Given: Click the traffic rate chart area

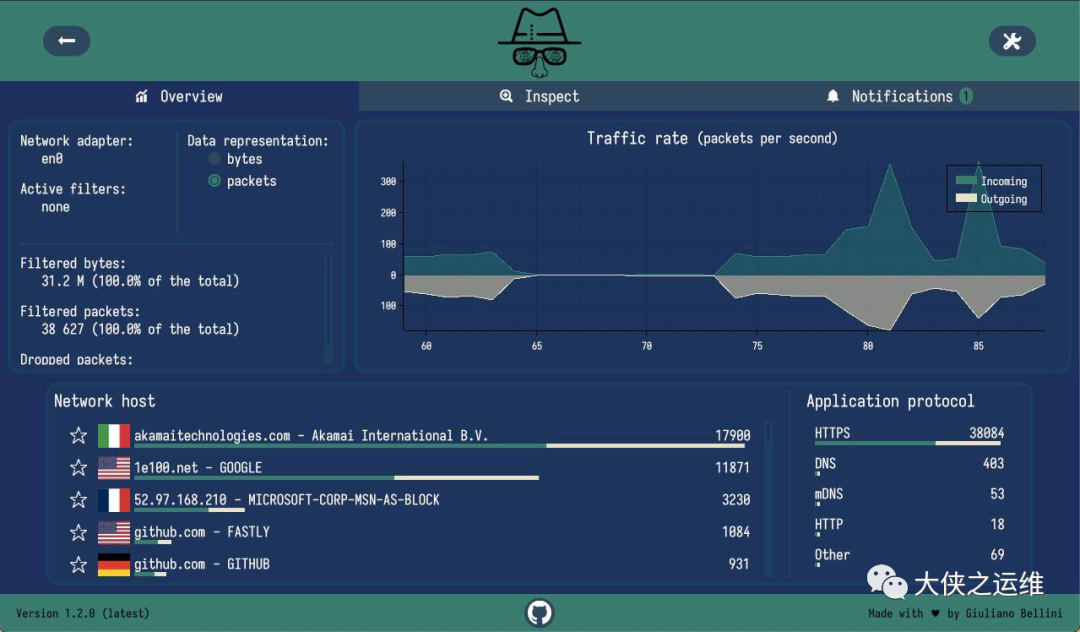Looking at the screenshot, I should pos(724,246).
